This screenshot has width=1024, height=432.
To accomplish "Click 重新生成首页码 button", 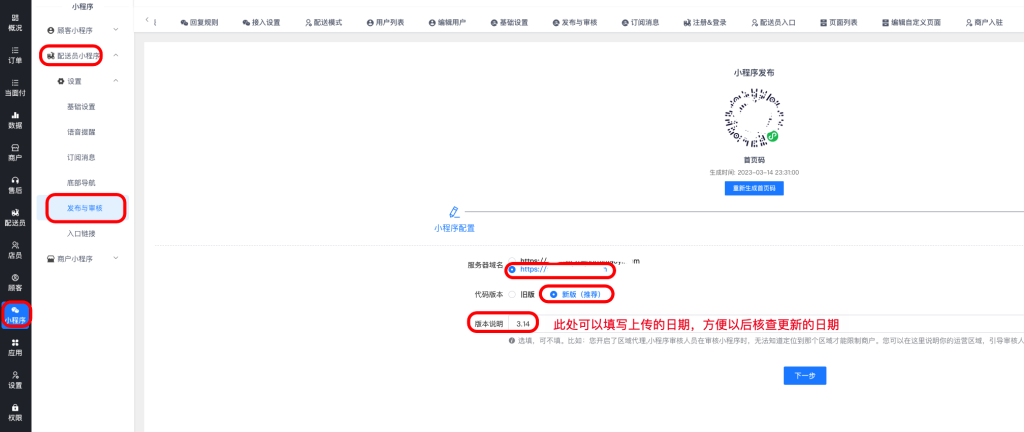I will (x=755, y=188).
